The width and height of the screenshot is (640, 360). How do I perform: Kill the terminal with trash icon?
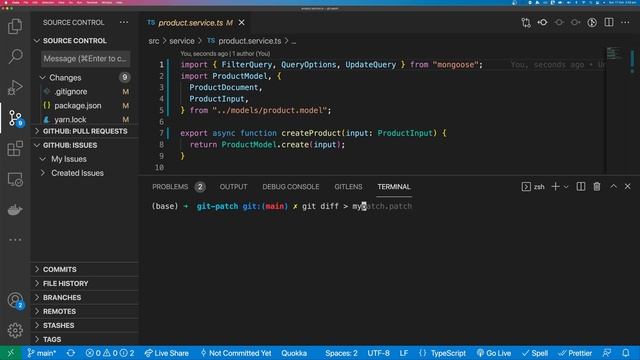(597, 187)
